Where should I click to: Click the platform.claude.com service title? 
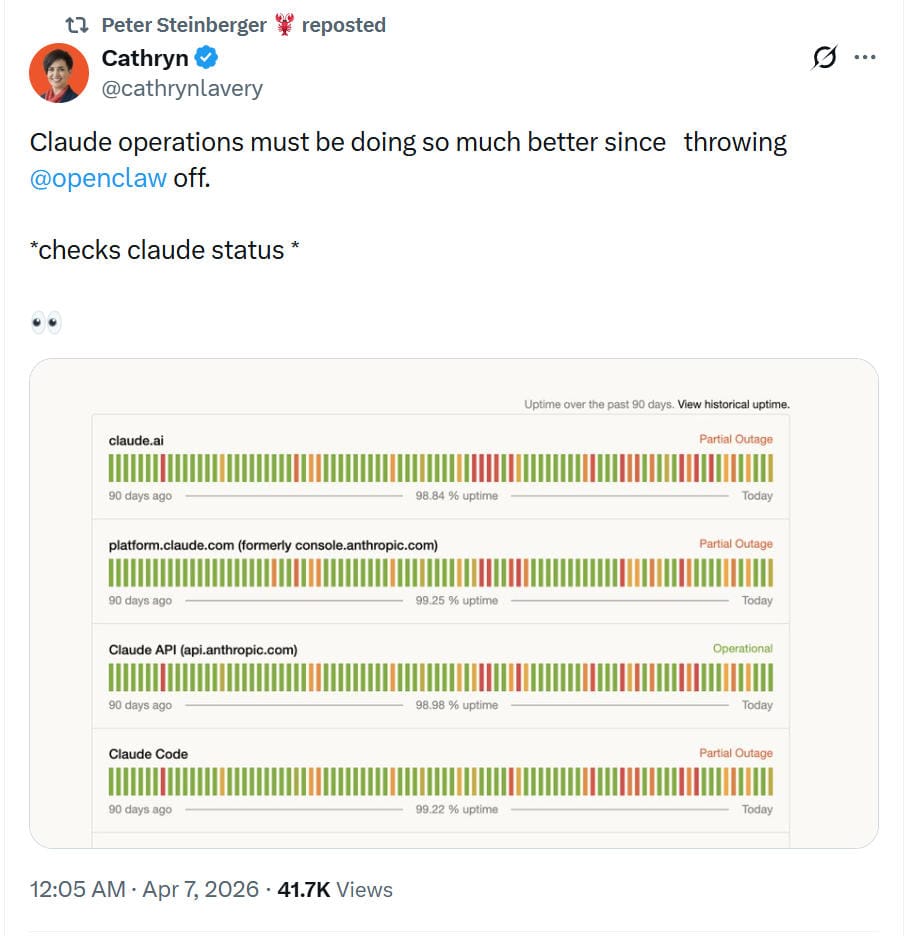[x=273, y=545]
